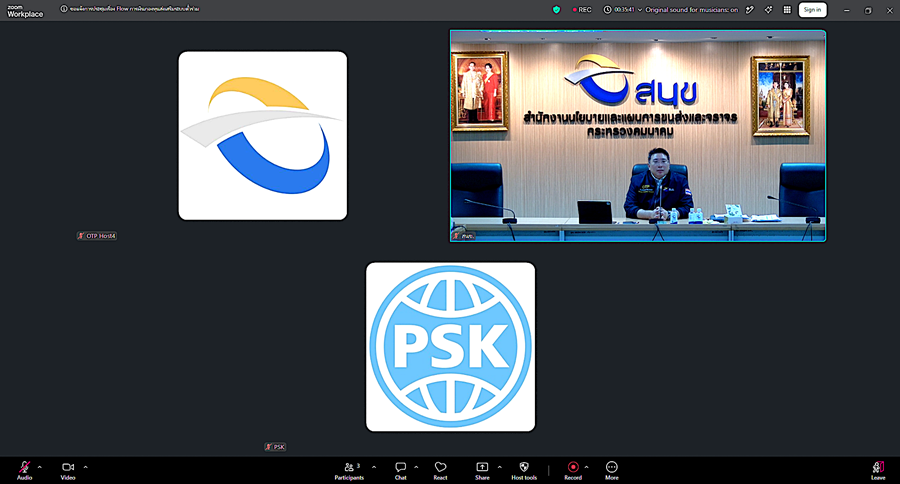Viewport: 900px width, 484px height.
Task: Expand audio options arrow next to Audio
Action: [x=40, y=467]
